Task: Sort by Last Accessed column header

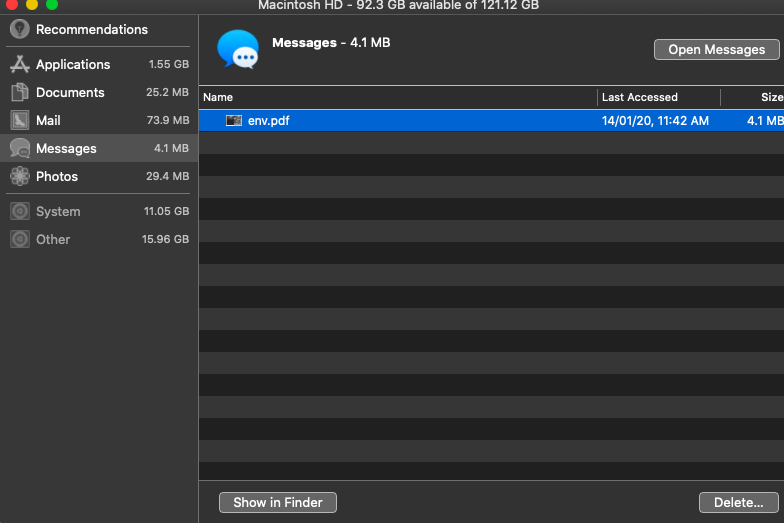Action: tap(640, 97)
